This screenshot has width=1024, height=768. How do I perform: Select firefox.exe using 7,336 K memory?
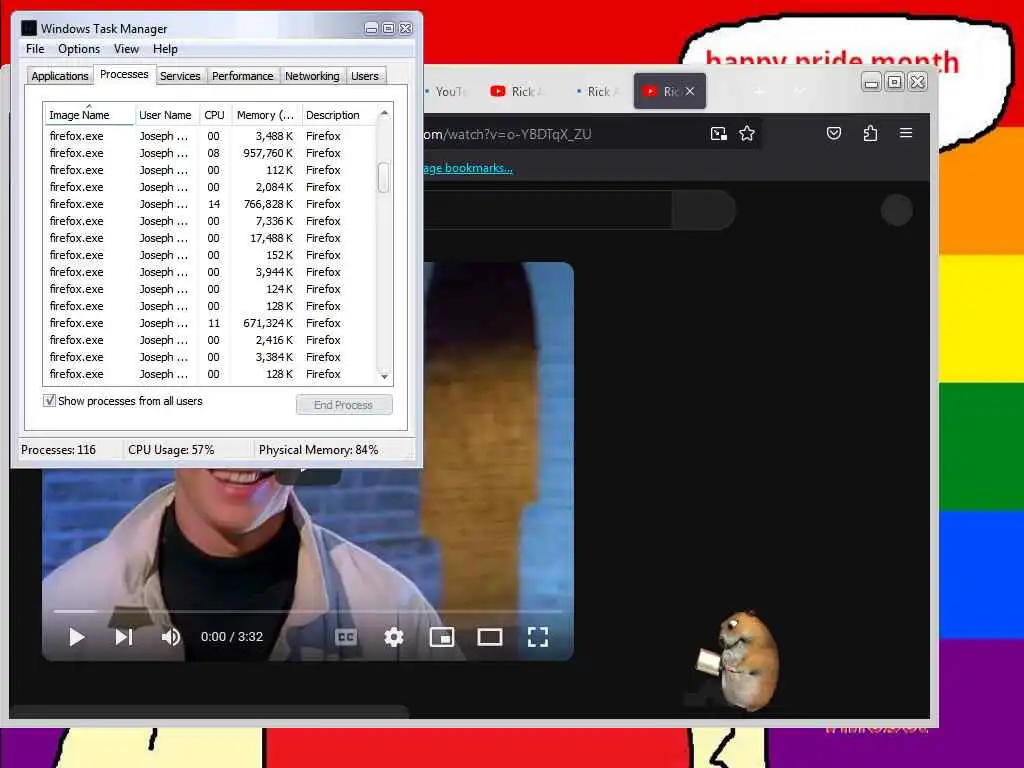pos(210,221)
